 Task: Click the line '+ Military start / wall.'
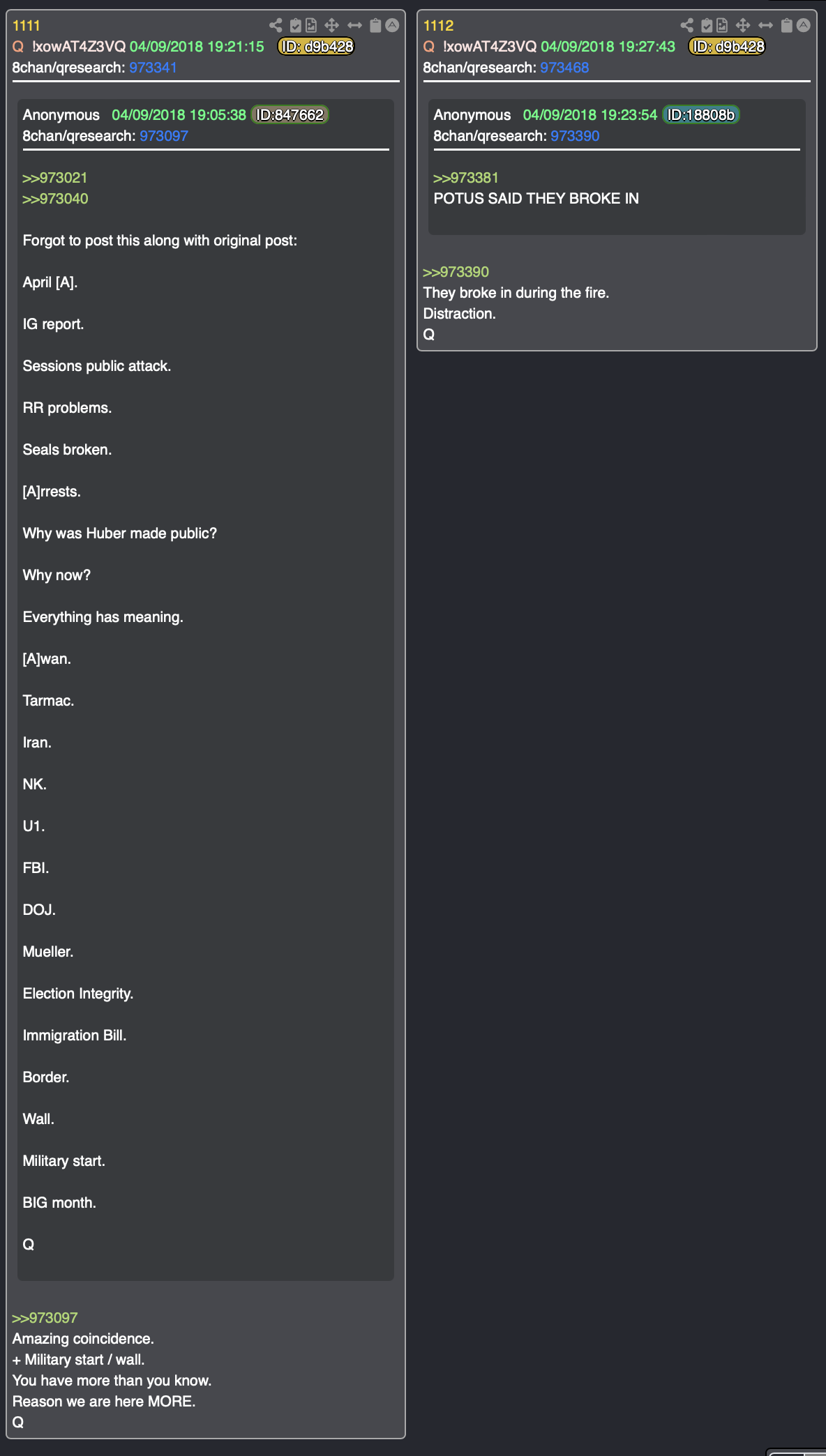(78, 1360)
